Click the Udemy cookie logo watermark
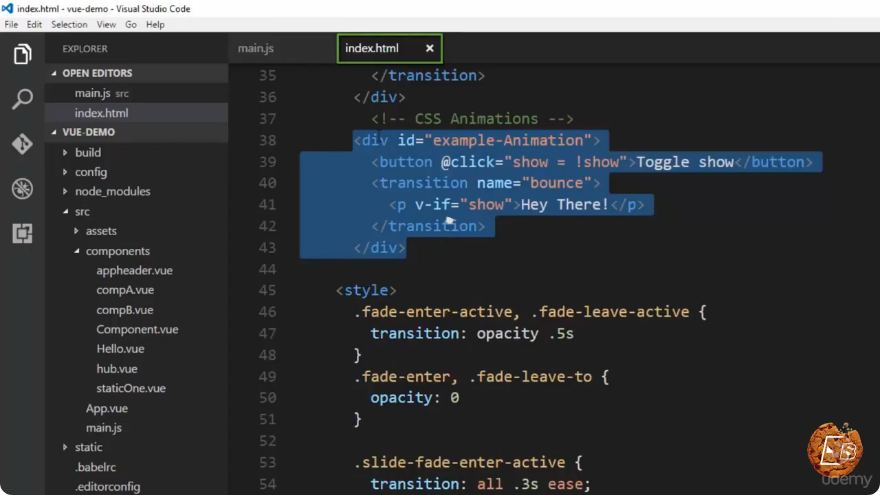The image size is (880, 495). pos(835,450)
